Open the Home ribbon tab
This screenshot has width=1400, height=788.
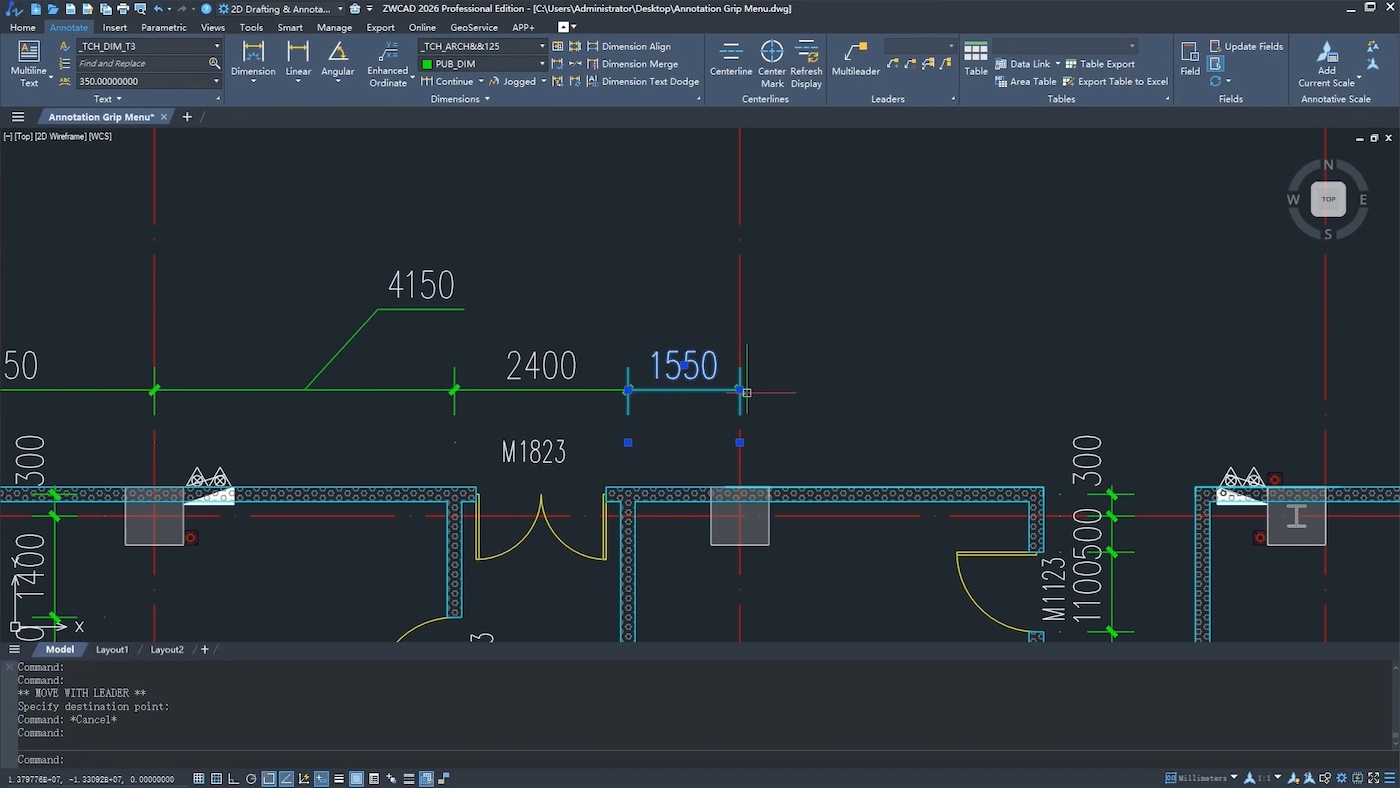[22, 27]
